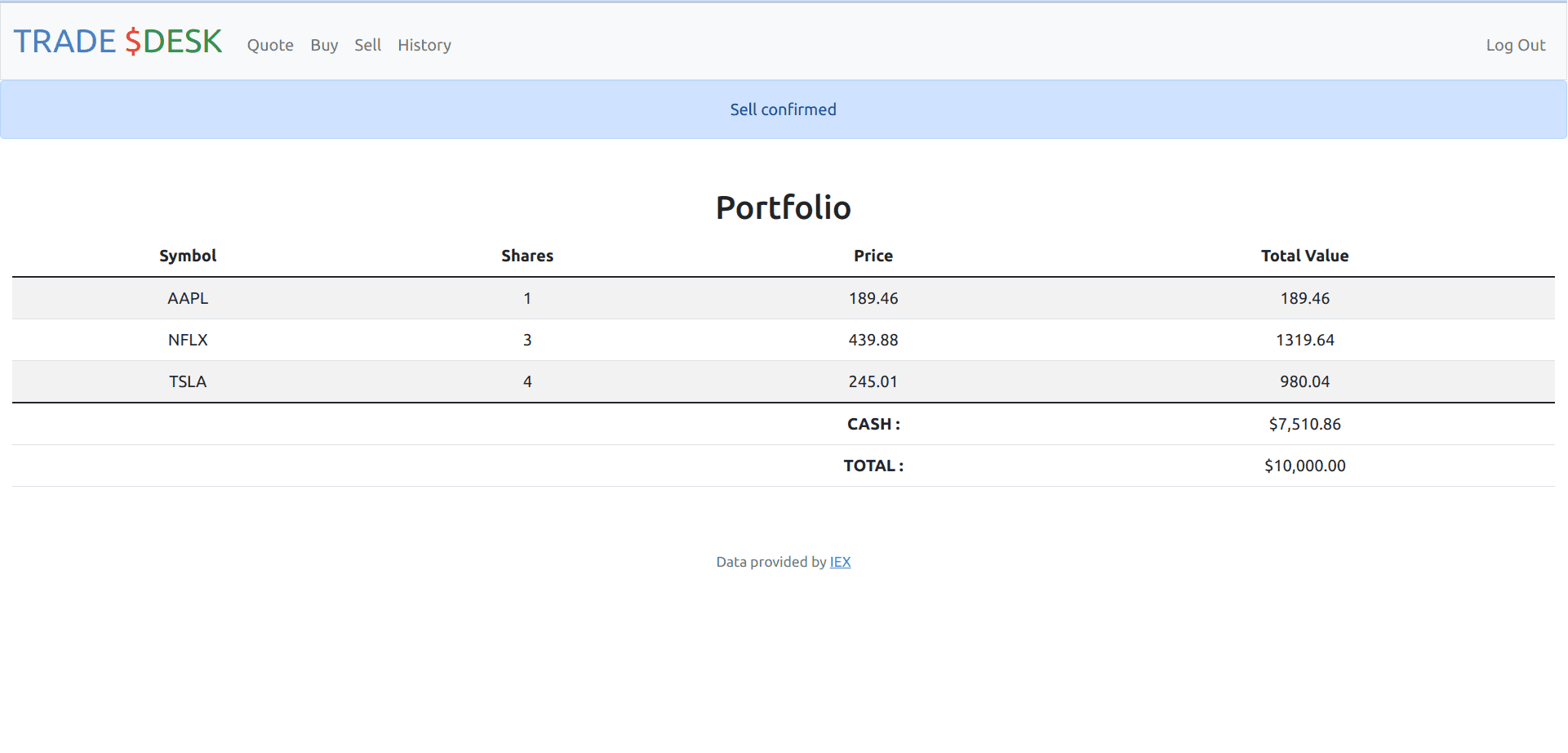1568x753 pixels.
Task: Click the TOTAL label
Action: click(x=873, y=466)
